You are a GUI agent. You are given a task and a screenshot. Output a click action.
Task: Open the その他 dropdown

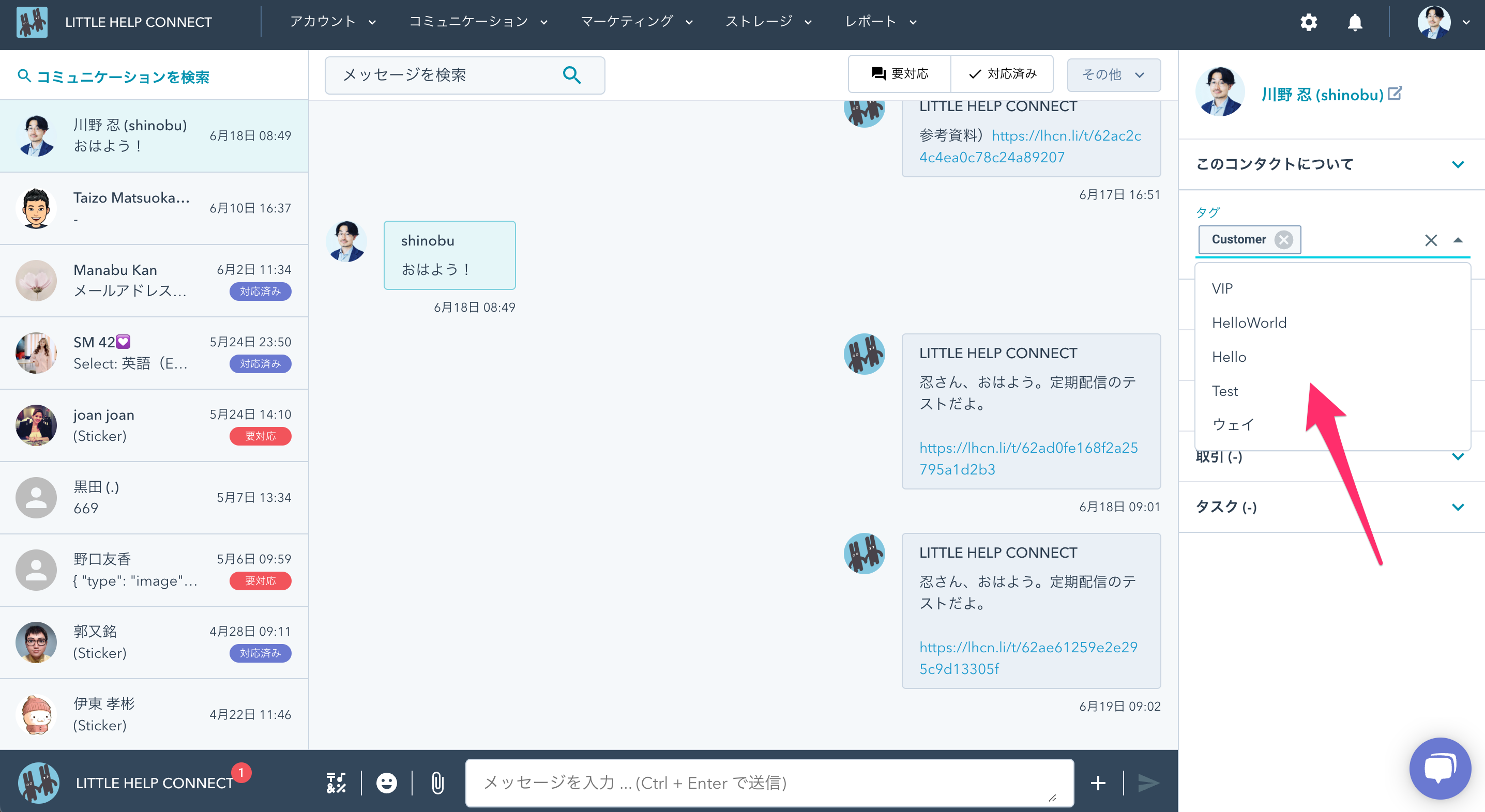[x=1113, y=75]
